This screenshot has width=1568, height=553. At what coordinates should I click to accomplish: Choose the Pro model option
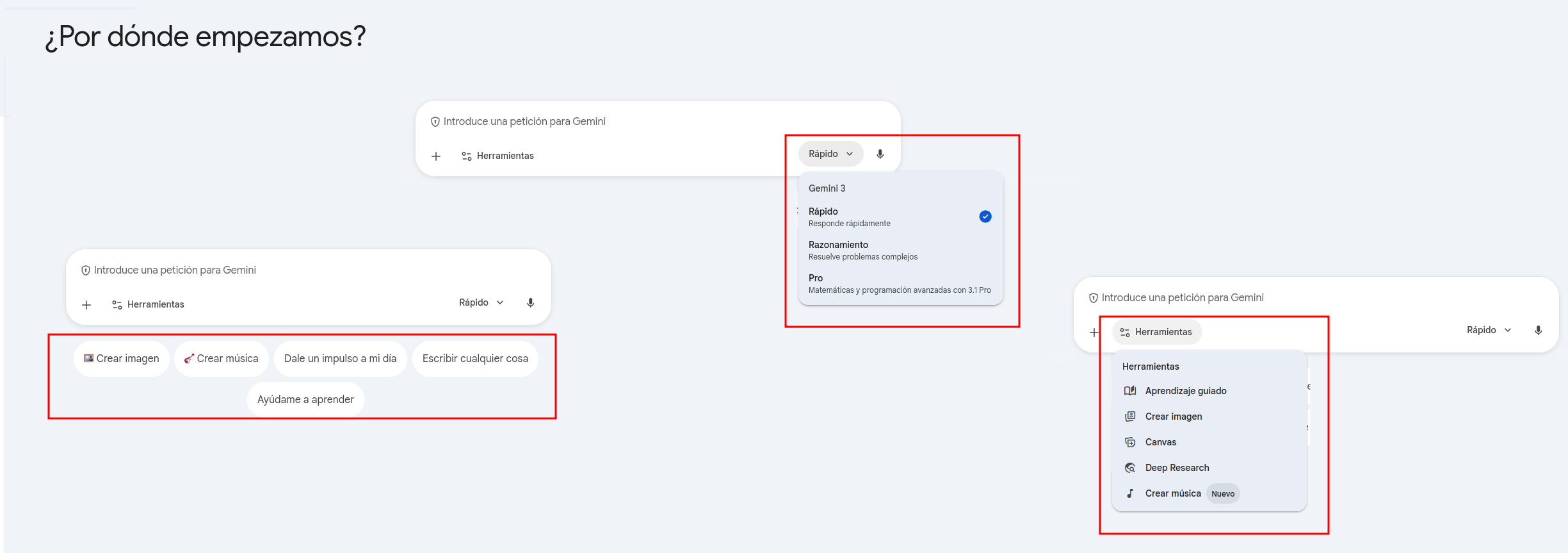(900, 283)
